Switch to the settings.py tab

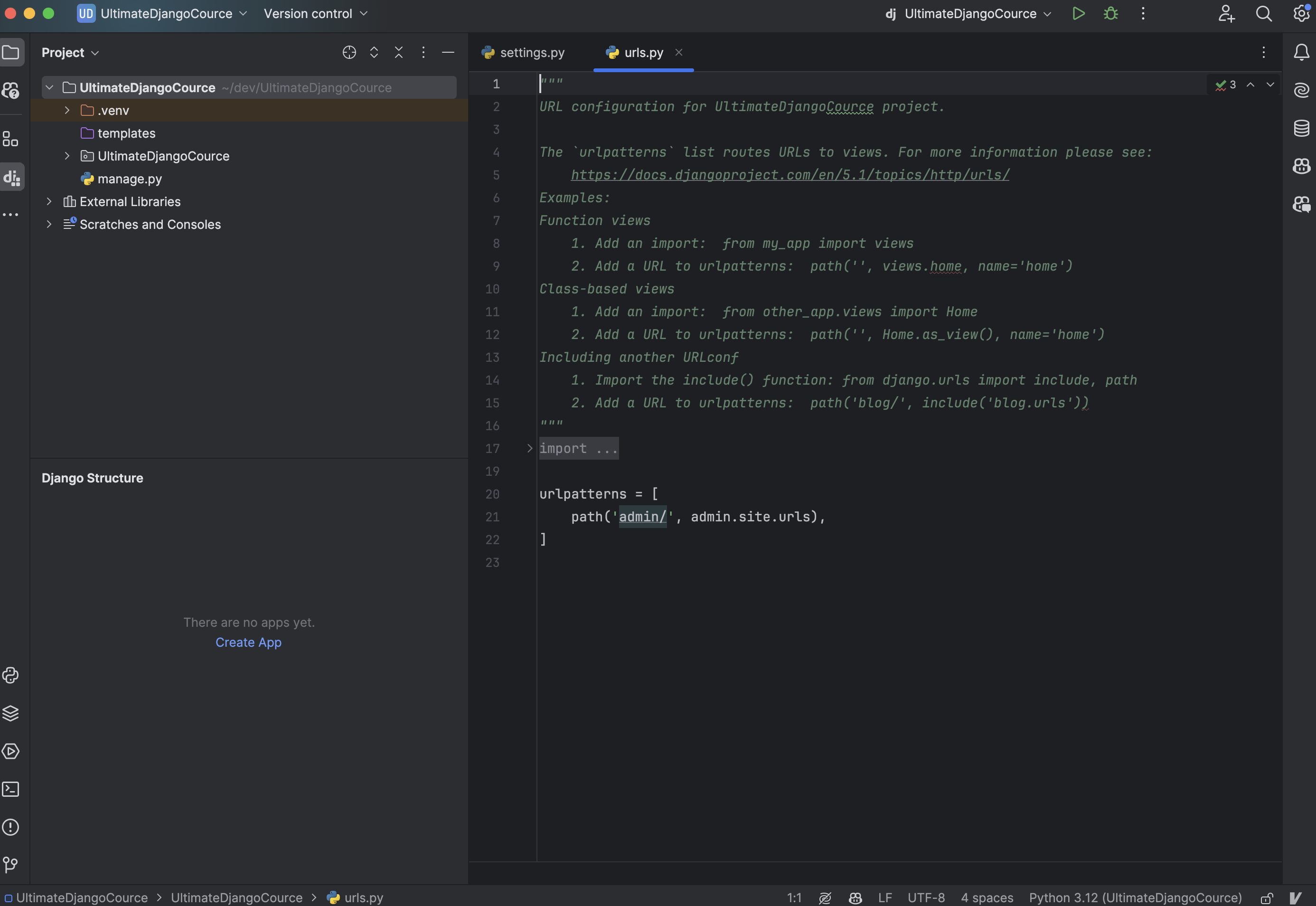point(523,53)
